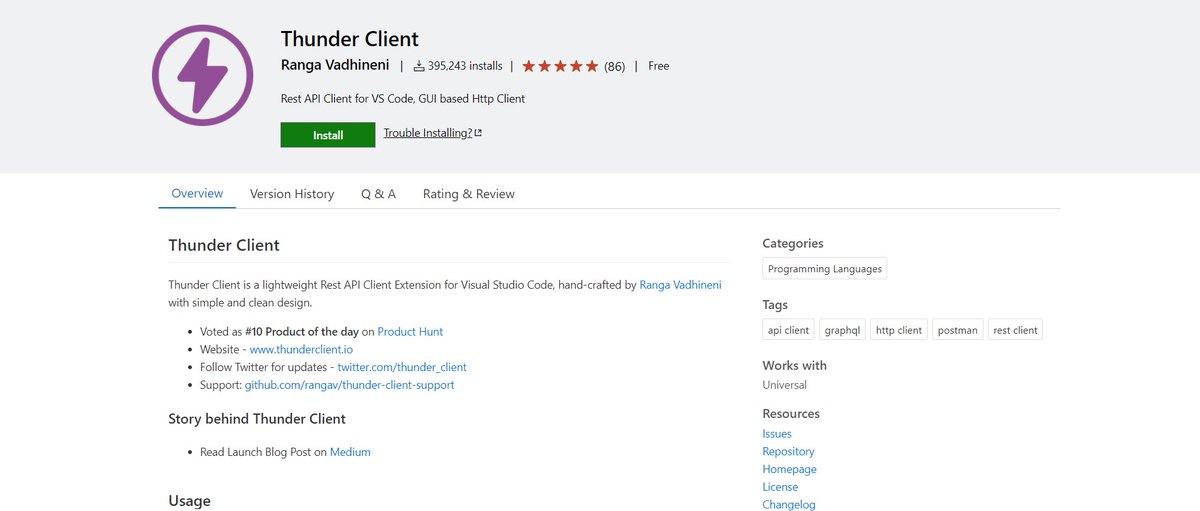The width and height of the screenshot is (1200, 511).
Task: Click the Works with heading
Action: point(795,366)
